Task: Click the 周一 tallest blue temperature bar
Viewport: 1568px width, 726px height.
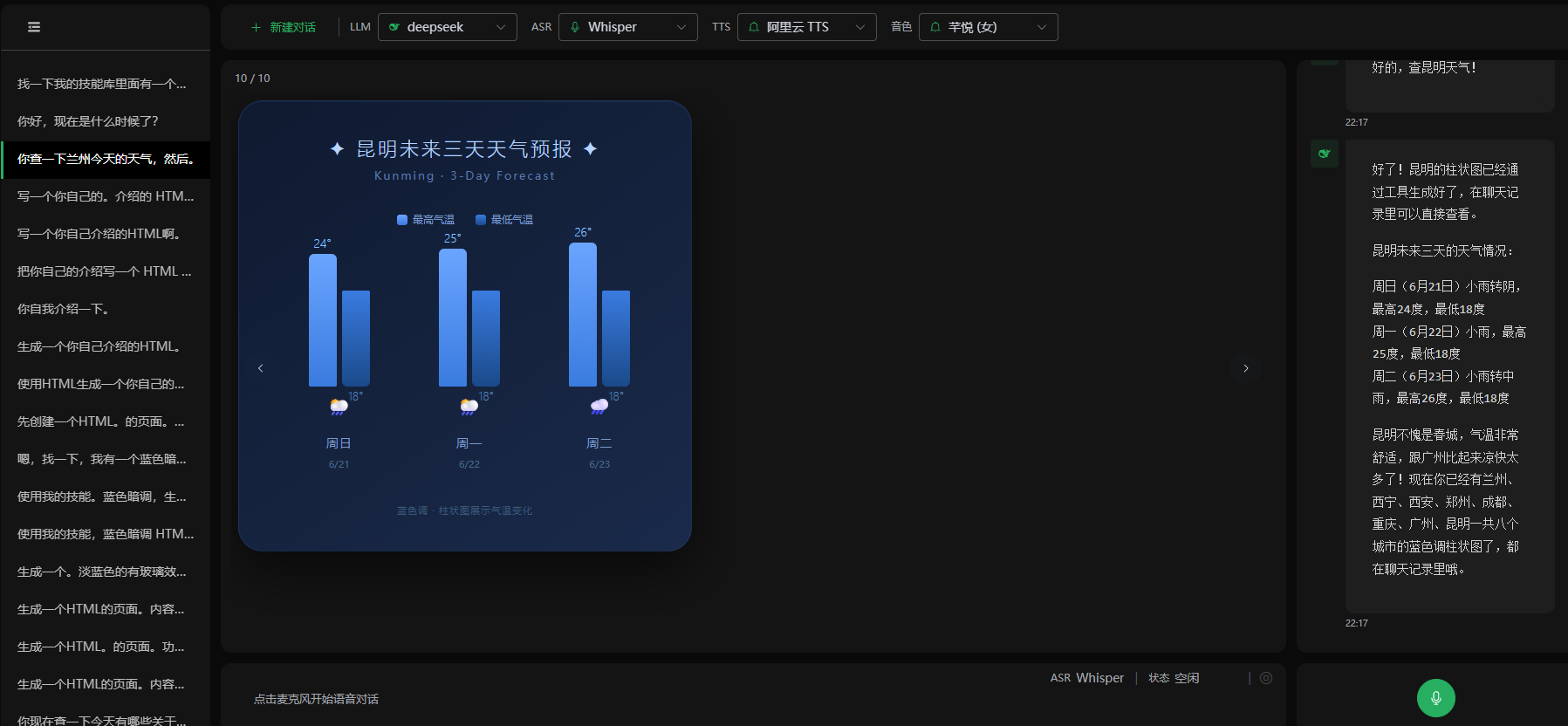Action: [x=452, y=318]
